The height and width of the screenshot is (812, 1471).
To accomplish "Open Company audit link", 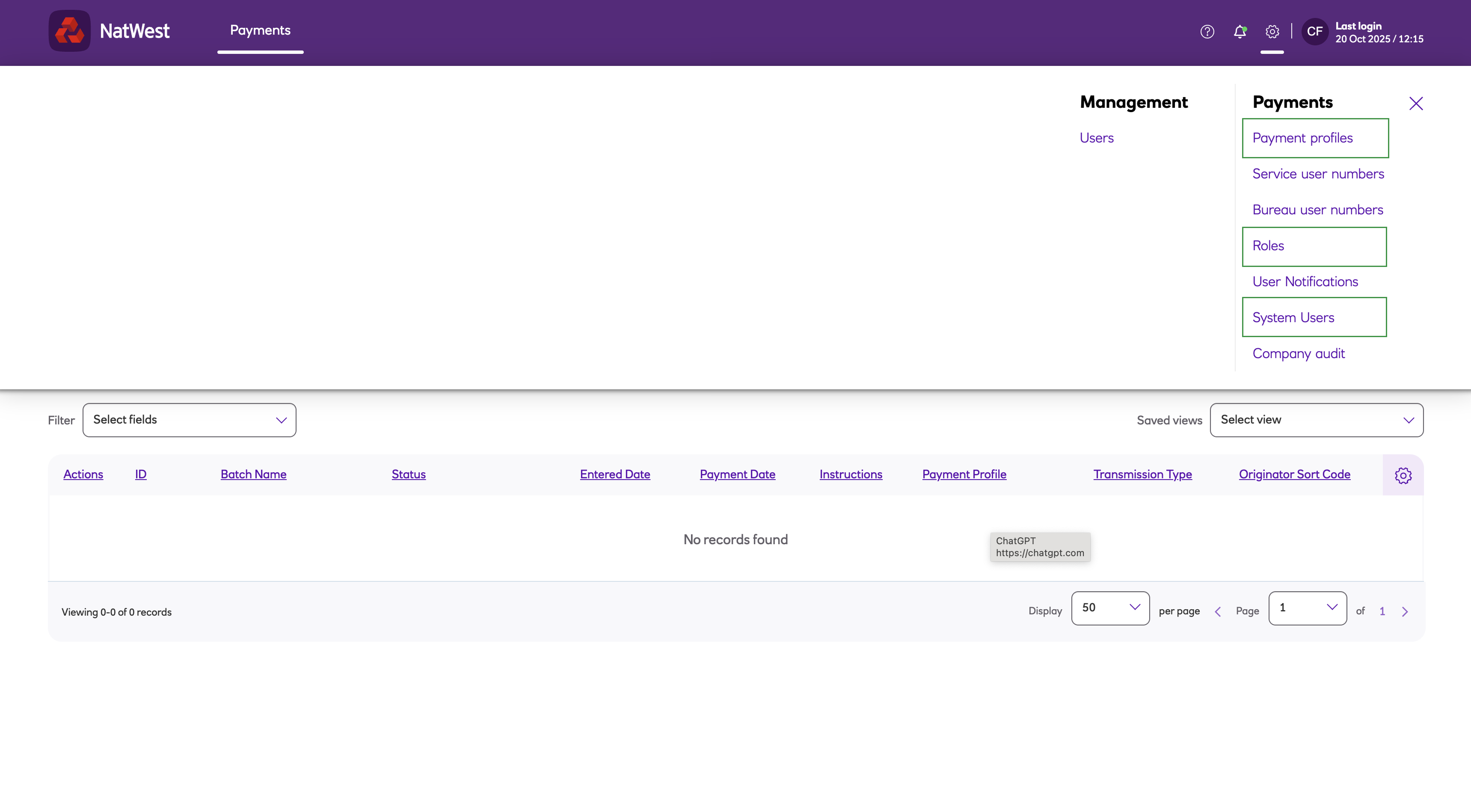I will 1298,353.
